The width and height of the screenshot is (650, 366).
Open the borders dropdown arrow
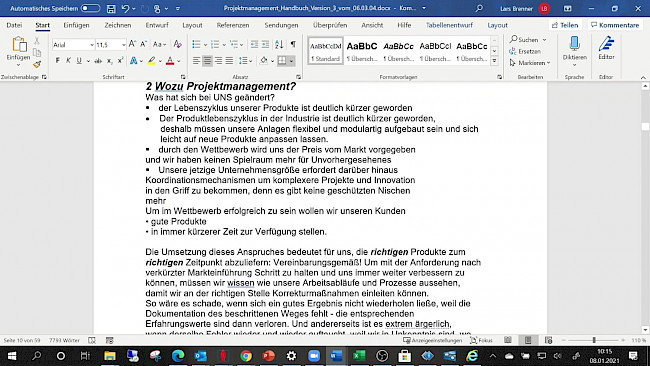click(291, 61)
